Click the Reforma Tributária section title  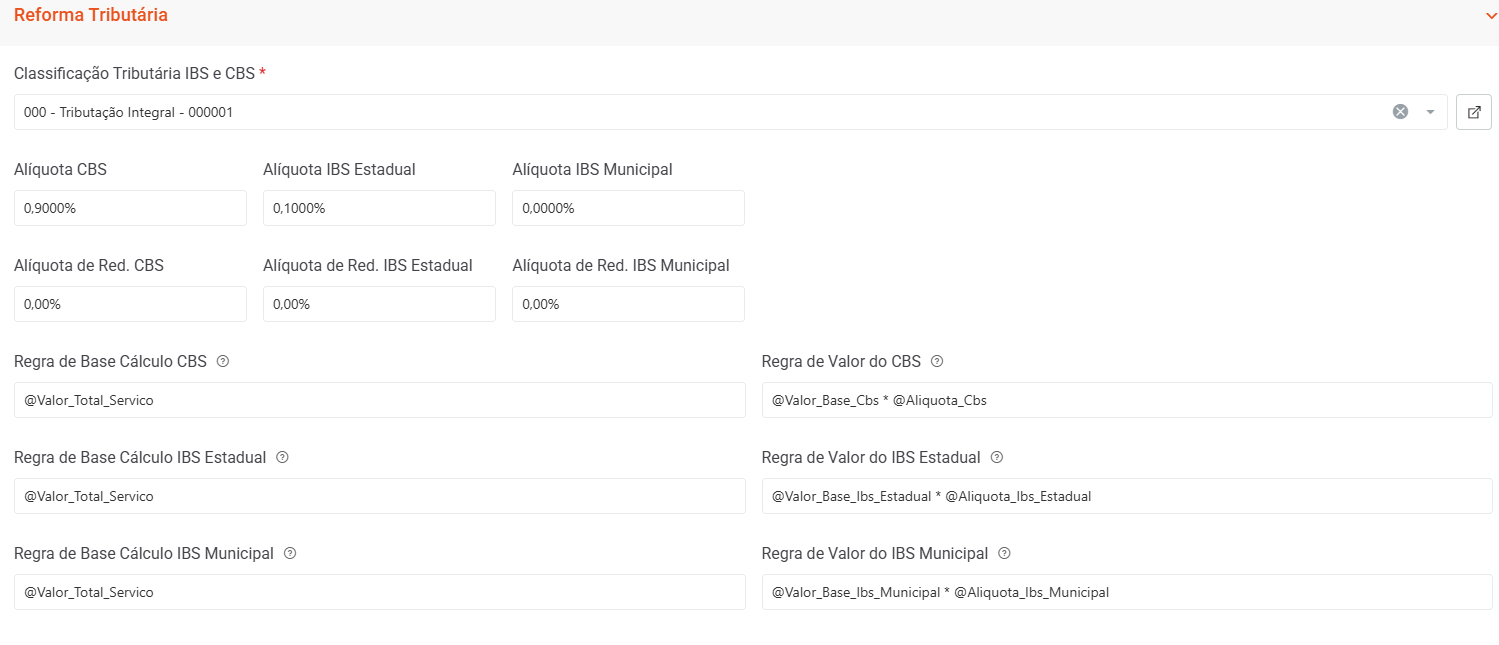click(x=91, y=16)
